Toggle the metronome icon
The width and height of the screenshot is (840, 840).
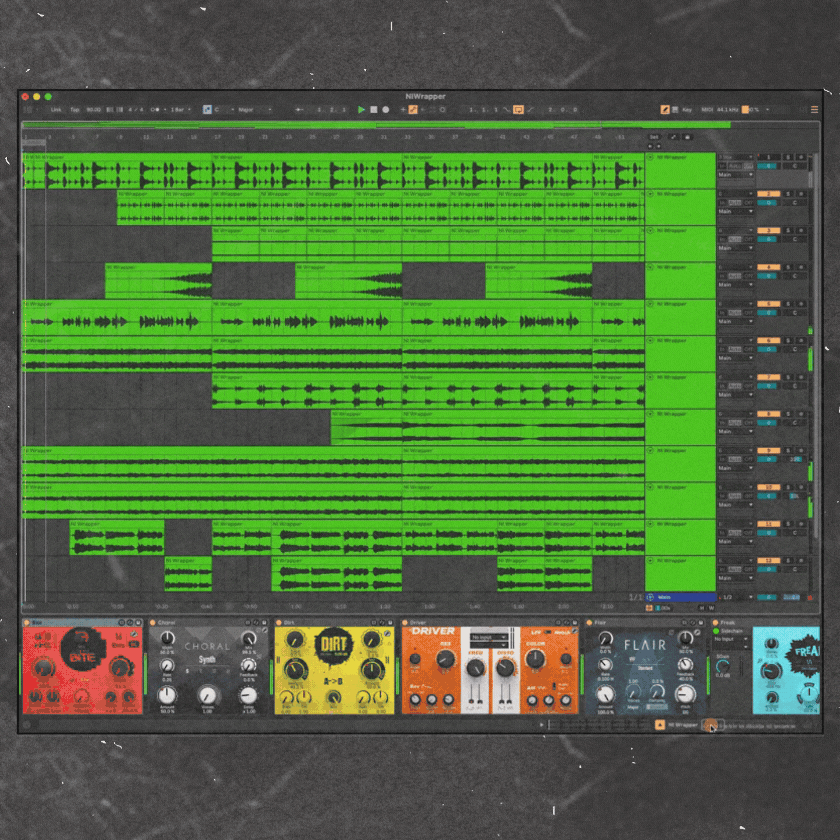pyautogui.click(x=155, y=110)
